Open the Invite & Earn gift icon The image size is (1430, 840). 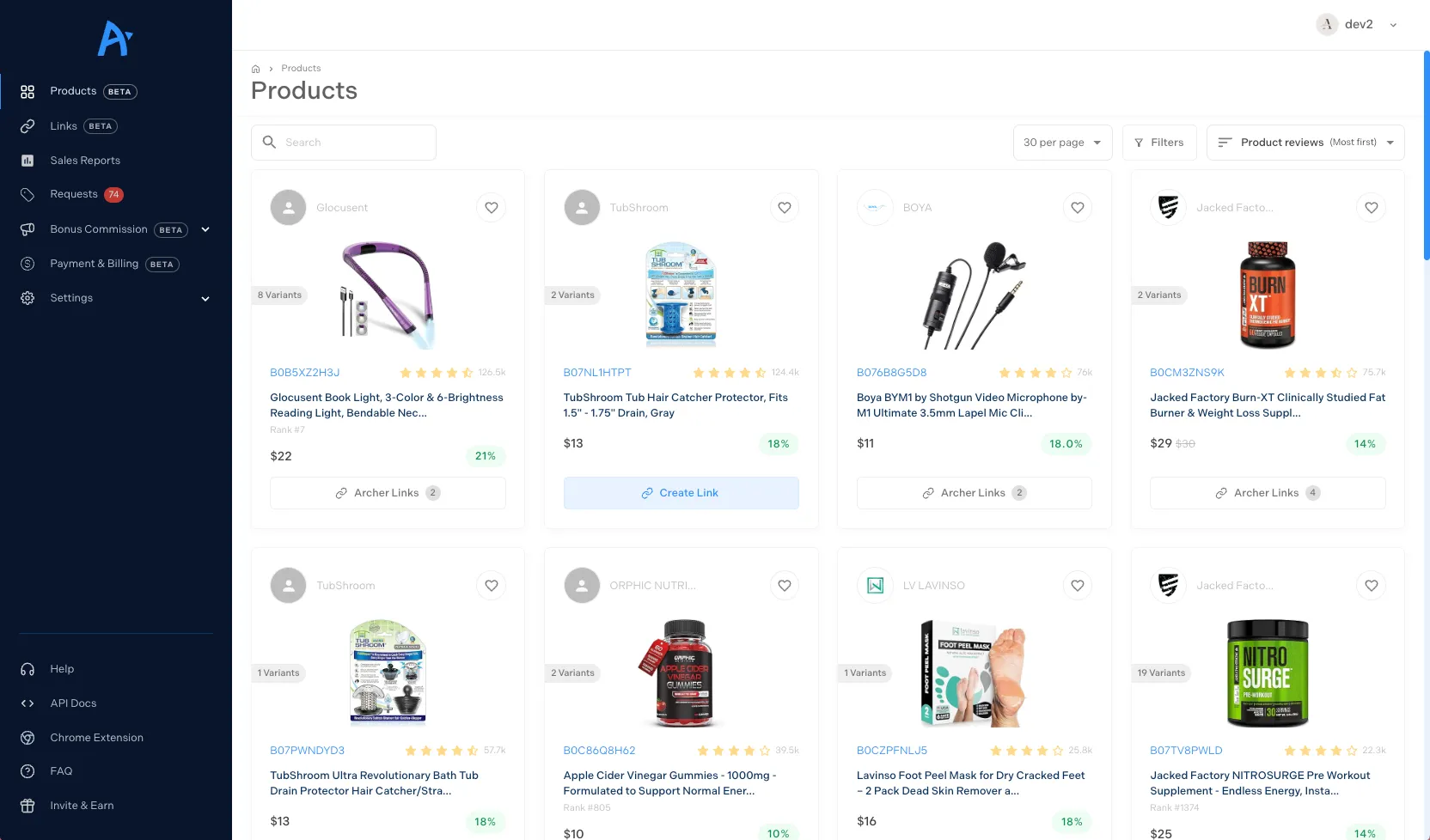coord(27,806)
